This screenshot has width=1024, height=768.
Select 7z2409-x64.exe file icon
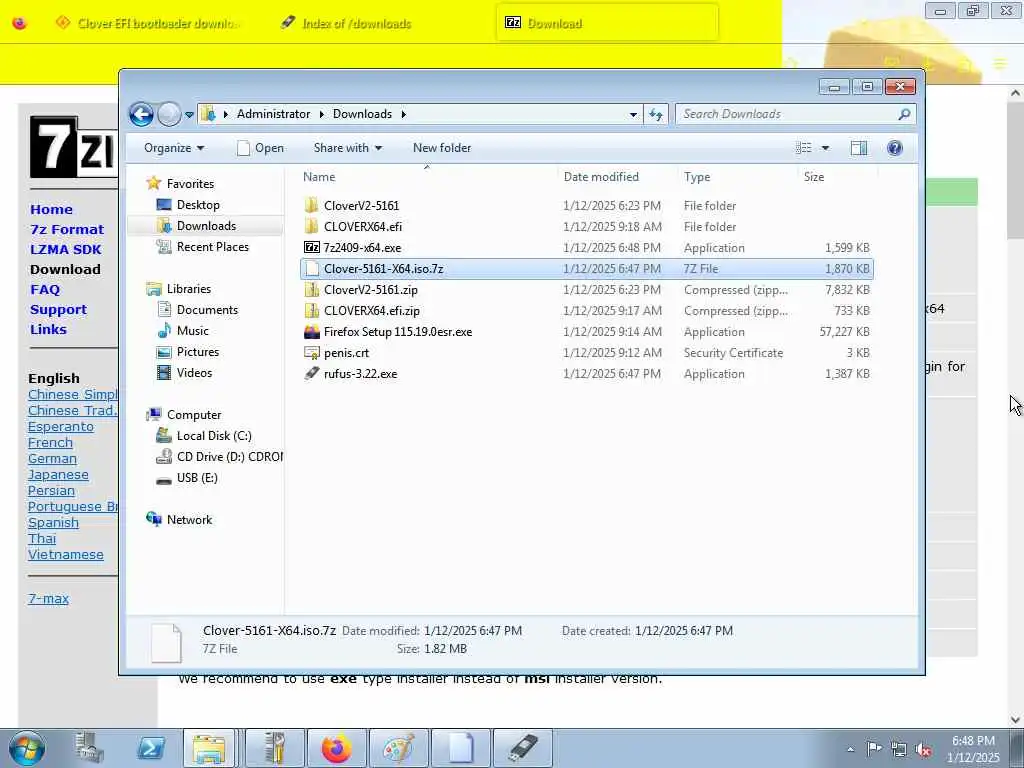coord(312,248)
